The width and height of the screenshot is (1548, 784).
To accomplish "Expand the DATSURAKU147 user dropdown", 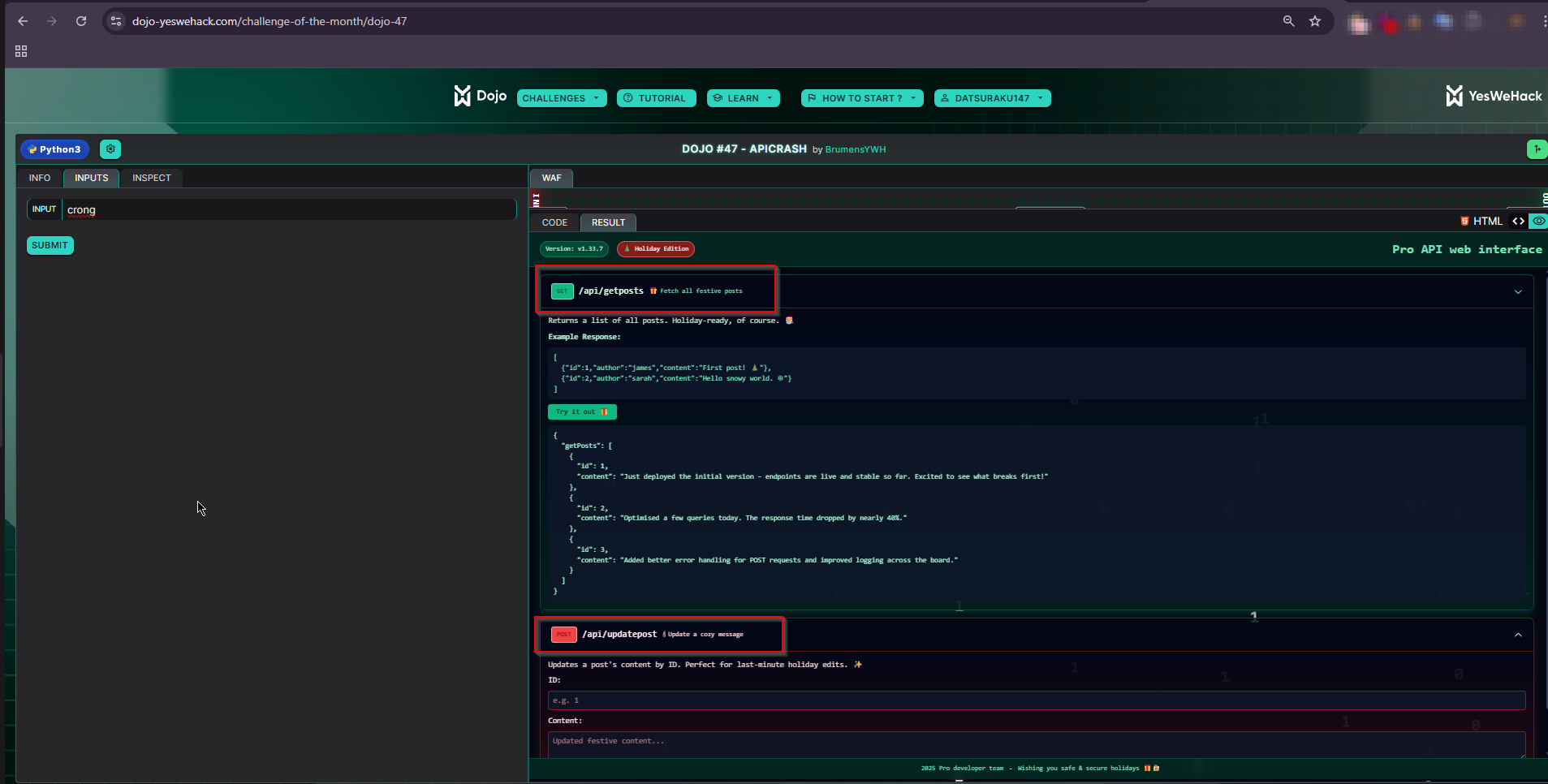I will coord(992,98).
